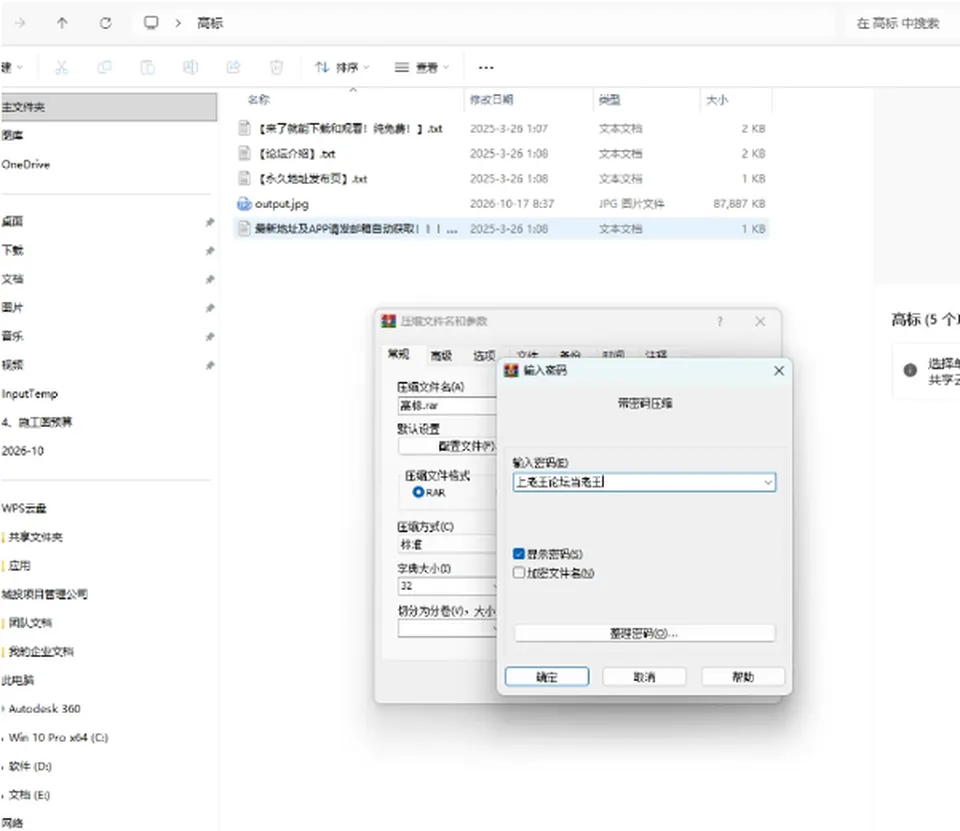Viewport: 960px width, 831px height.
Task: Open OneDrive in the navigation pane
Action: click(26, 164)
